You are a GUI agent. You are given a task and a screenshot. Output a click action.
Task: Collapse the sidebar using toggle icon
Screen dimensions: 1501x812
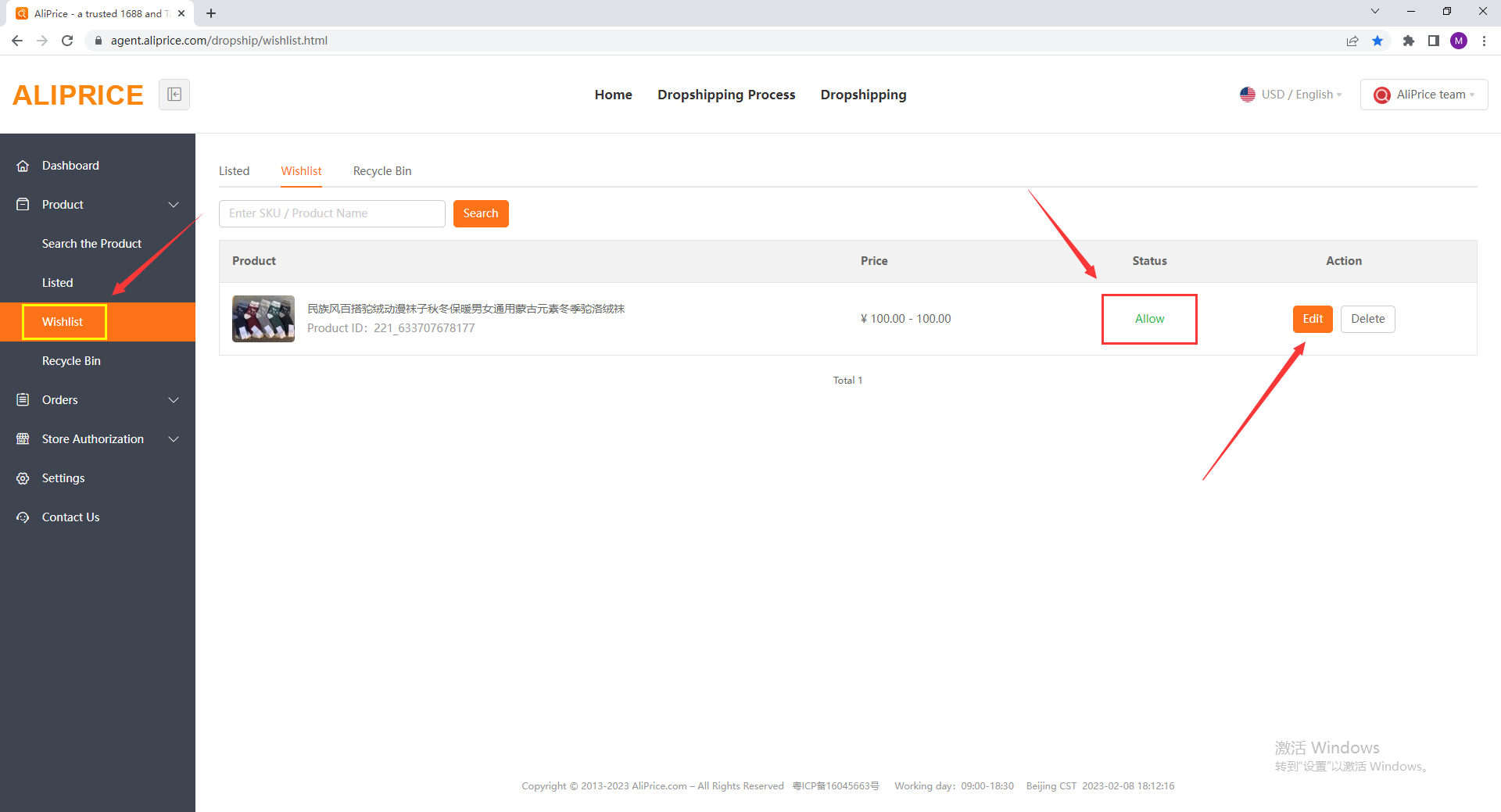click(174, 95)
